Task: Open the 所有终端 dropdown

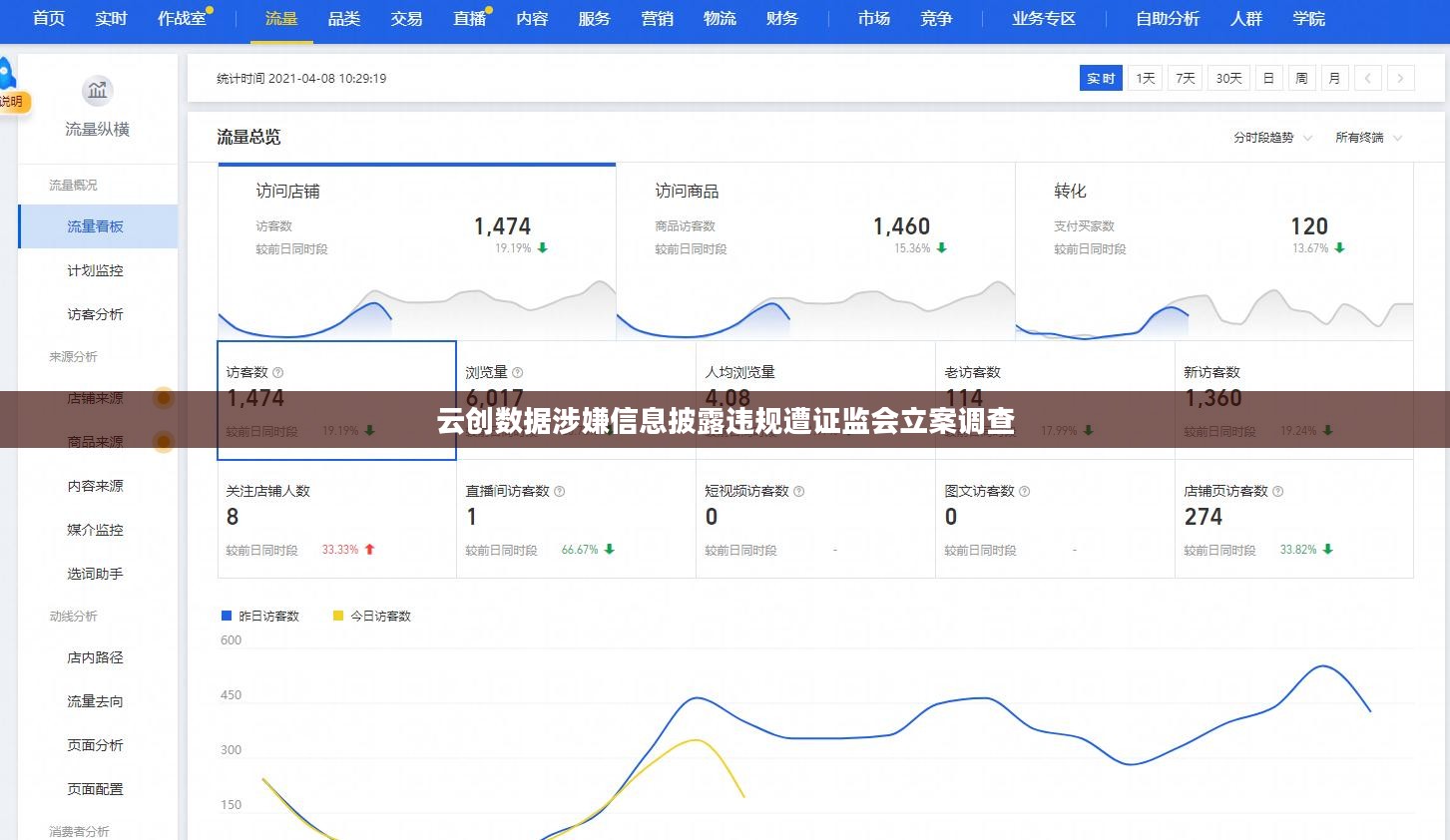Action: (1369, 138)
